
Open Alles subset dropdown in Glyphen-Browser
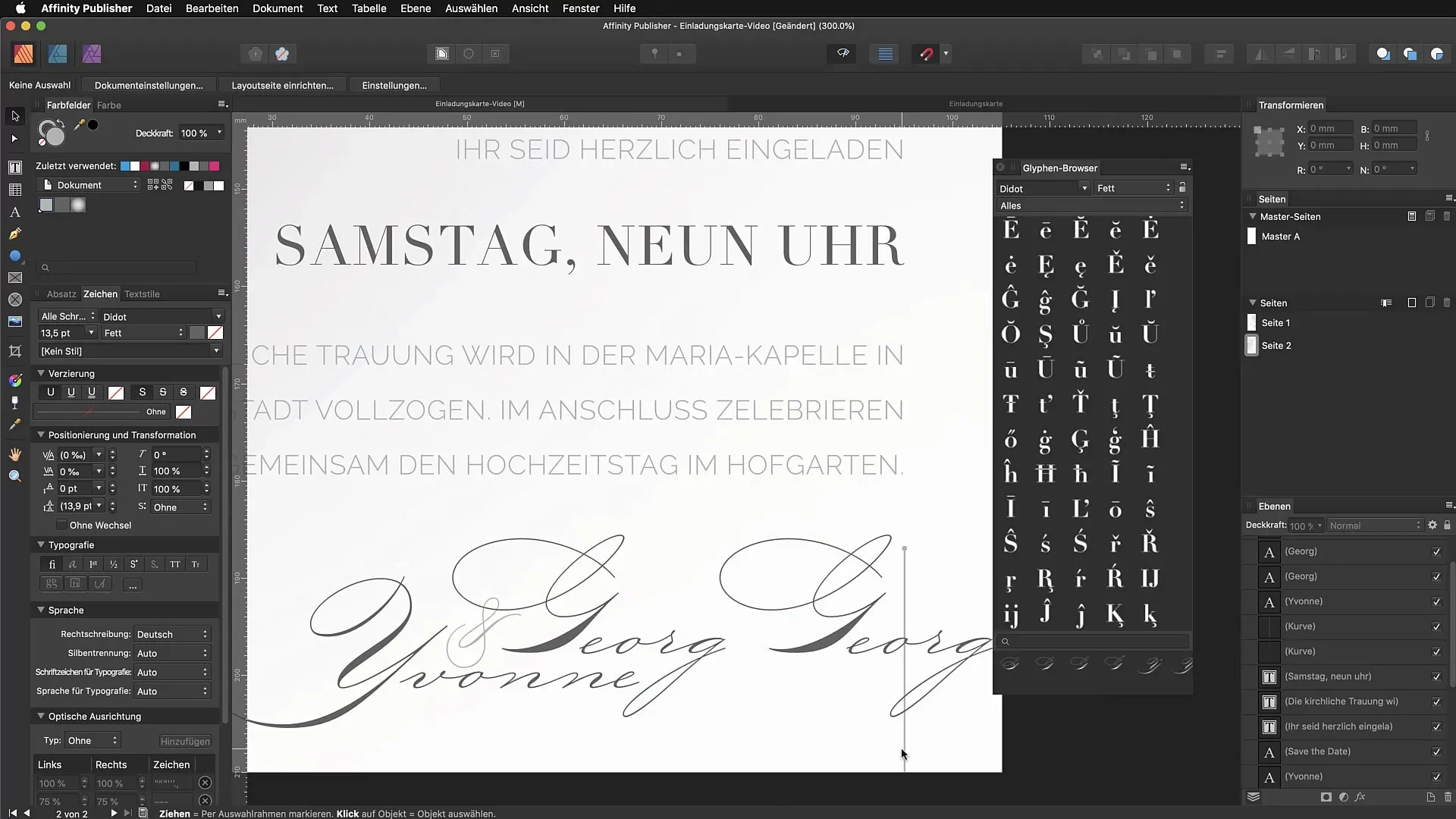(x=1091, y=206)
